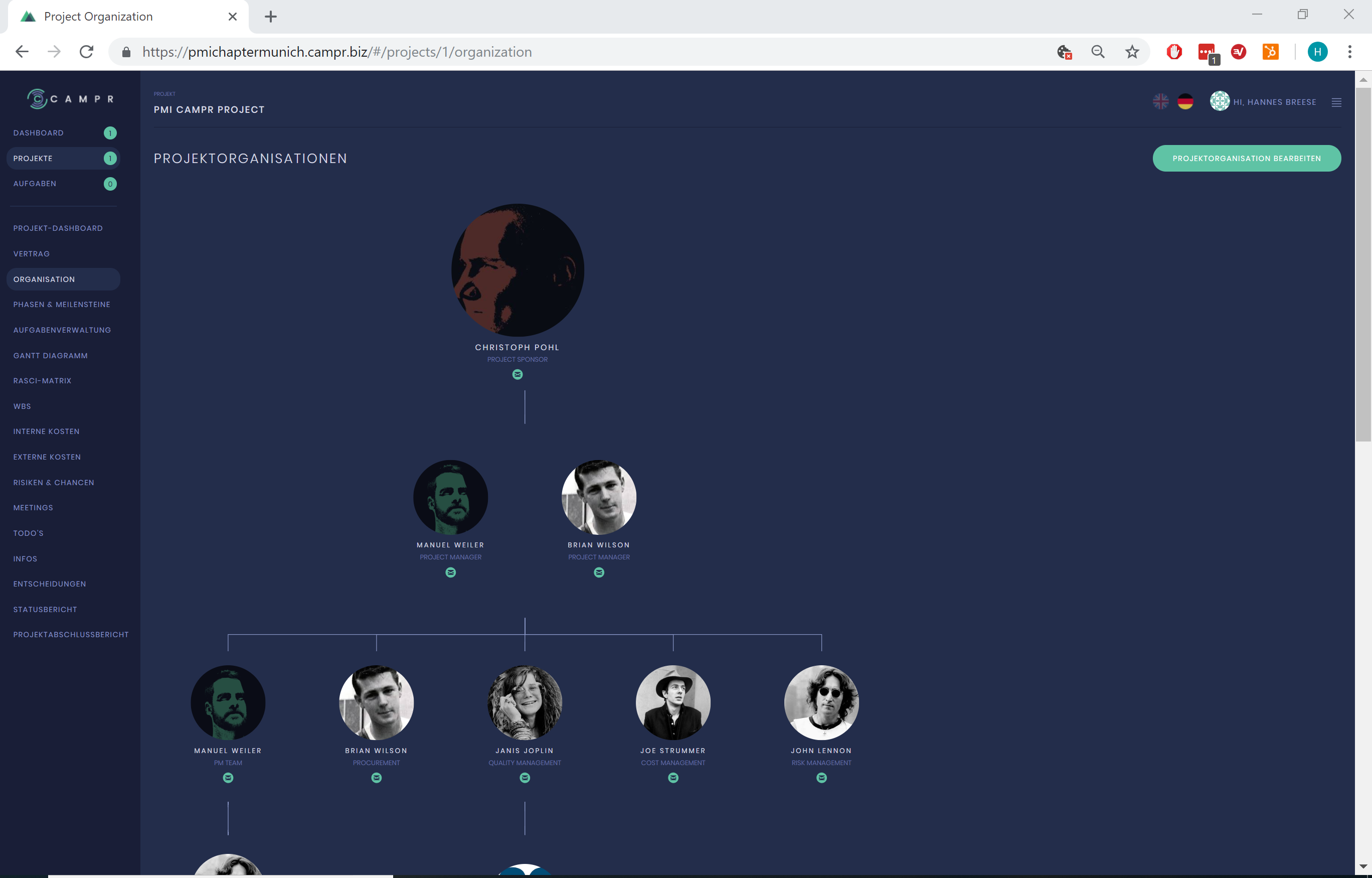Screen dimensions: 1372x878
Task: Click the browser address bar URL
Action: (337, 52)
